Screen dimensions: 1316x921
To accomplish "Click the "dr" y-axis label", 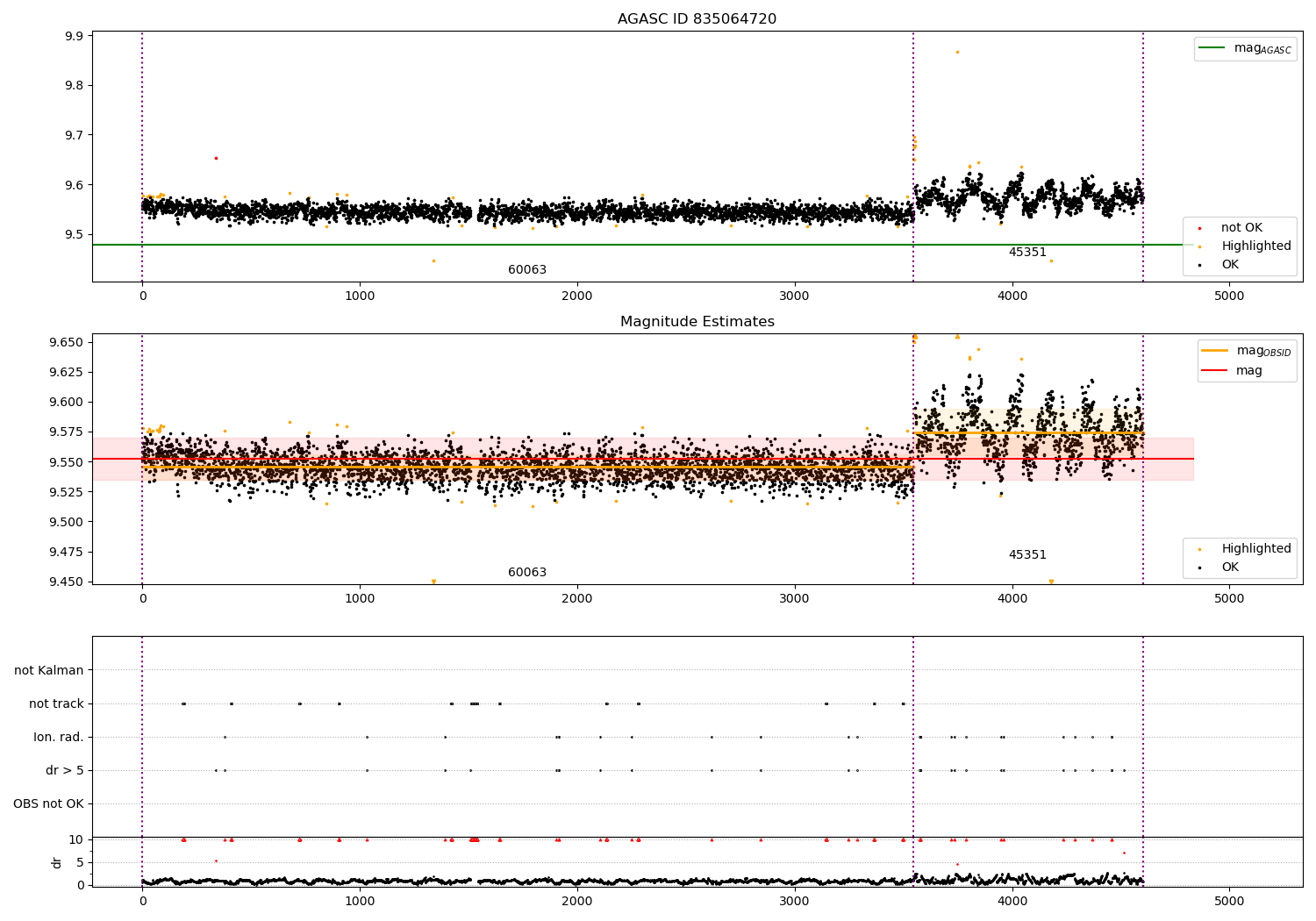I will pos(57,862).
